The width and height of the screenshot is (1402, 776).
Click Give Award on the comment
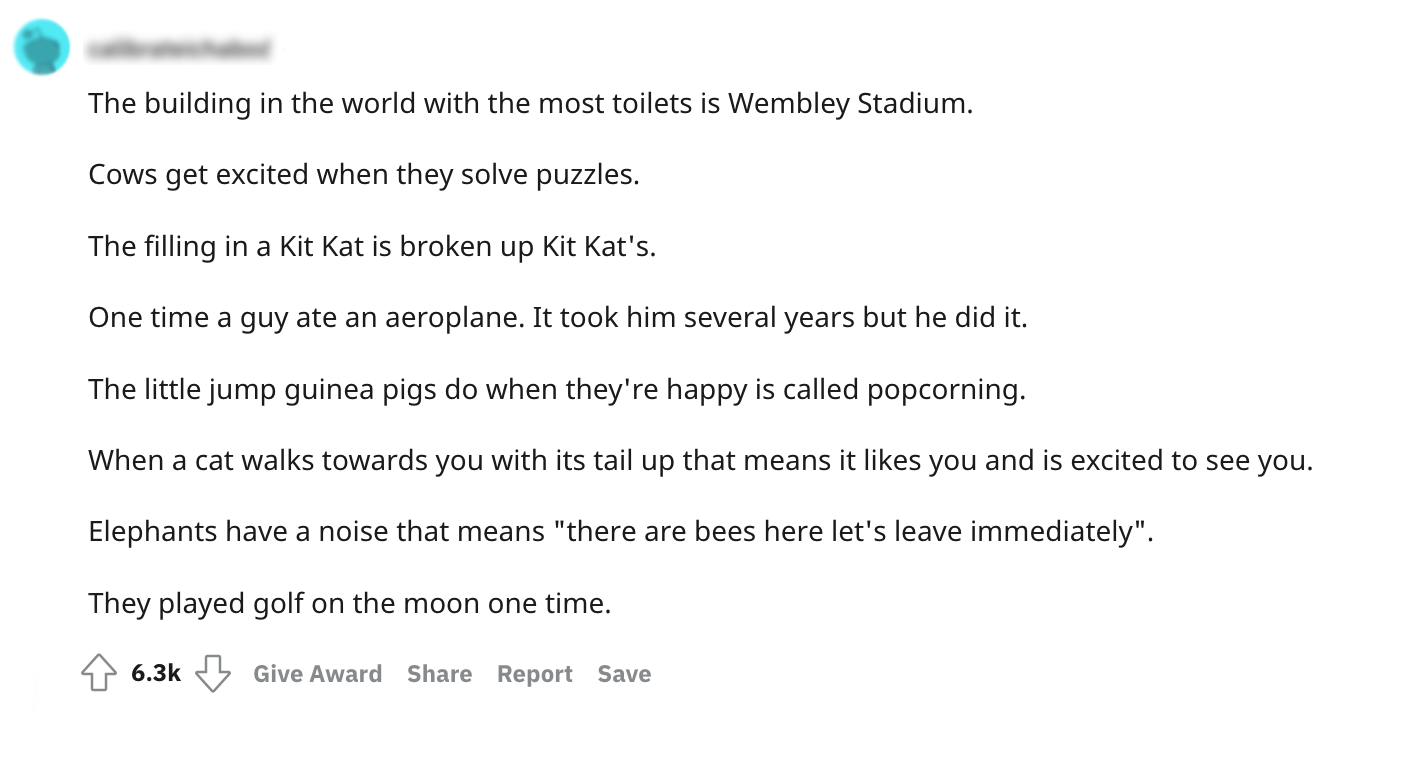point(317,674)
